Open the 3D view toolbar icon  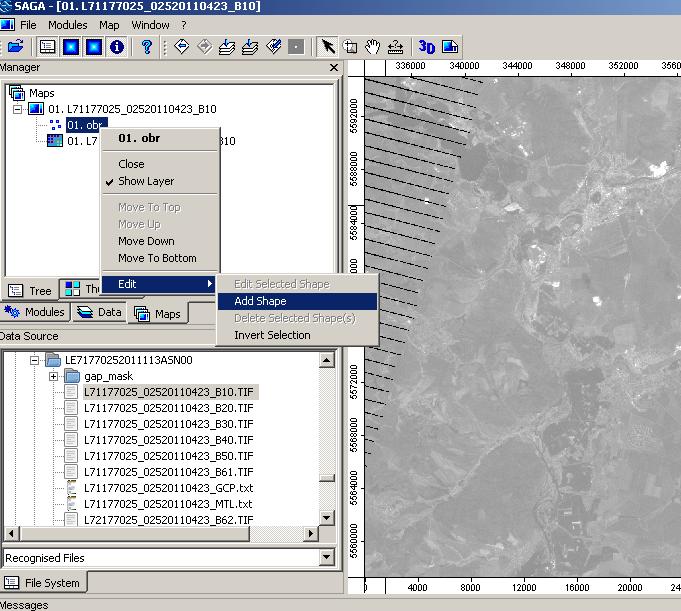pos(427,47)
